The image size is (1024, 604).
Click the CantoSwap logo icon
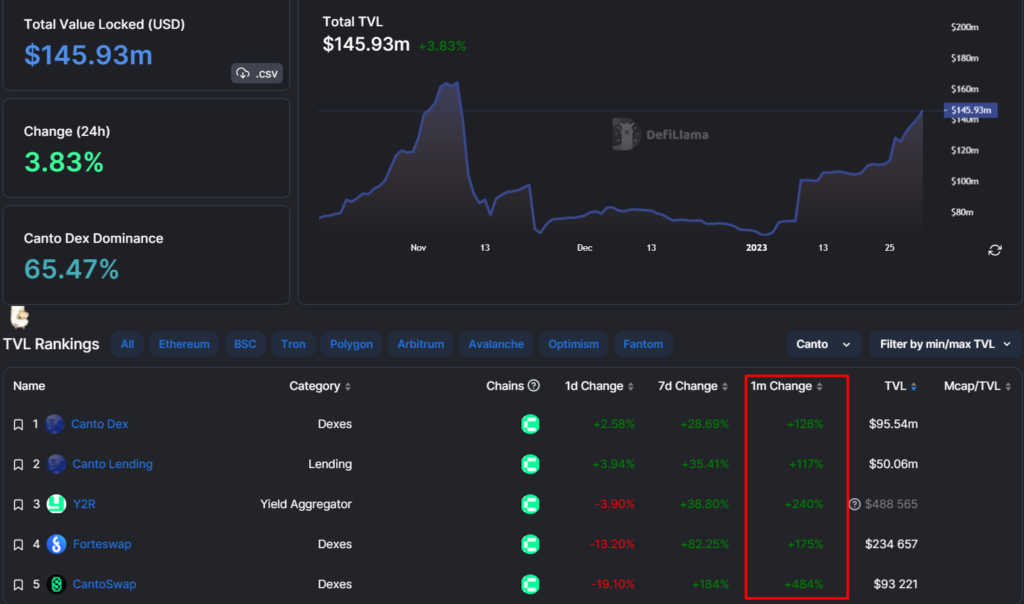pos(56,584)
